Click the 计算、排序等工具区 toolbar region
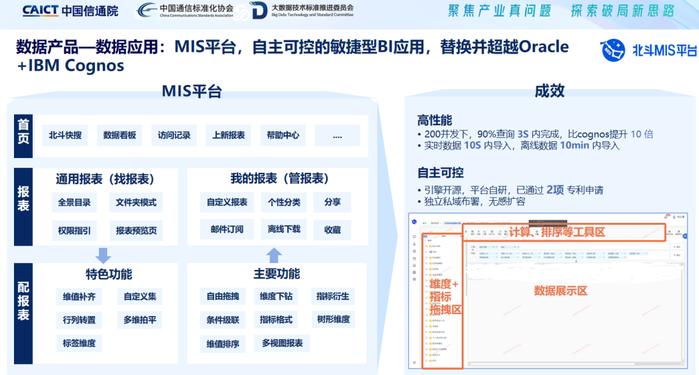The height and width of the screenshot is (375, 699). tap(564, 232)
